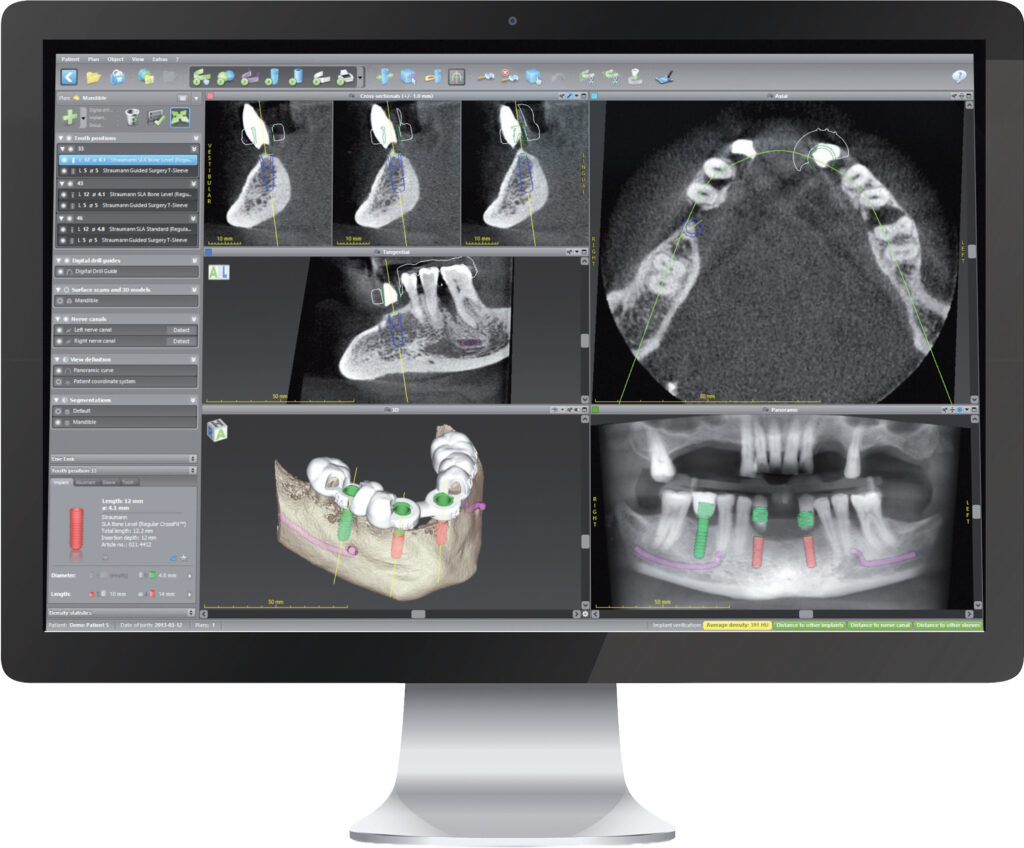This screenshot has height=848, width=1024.
Task: Click the help question mark icon
Action: click(959, 76)
